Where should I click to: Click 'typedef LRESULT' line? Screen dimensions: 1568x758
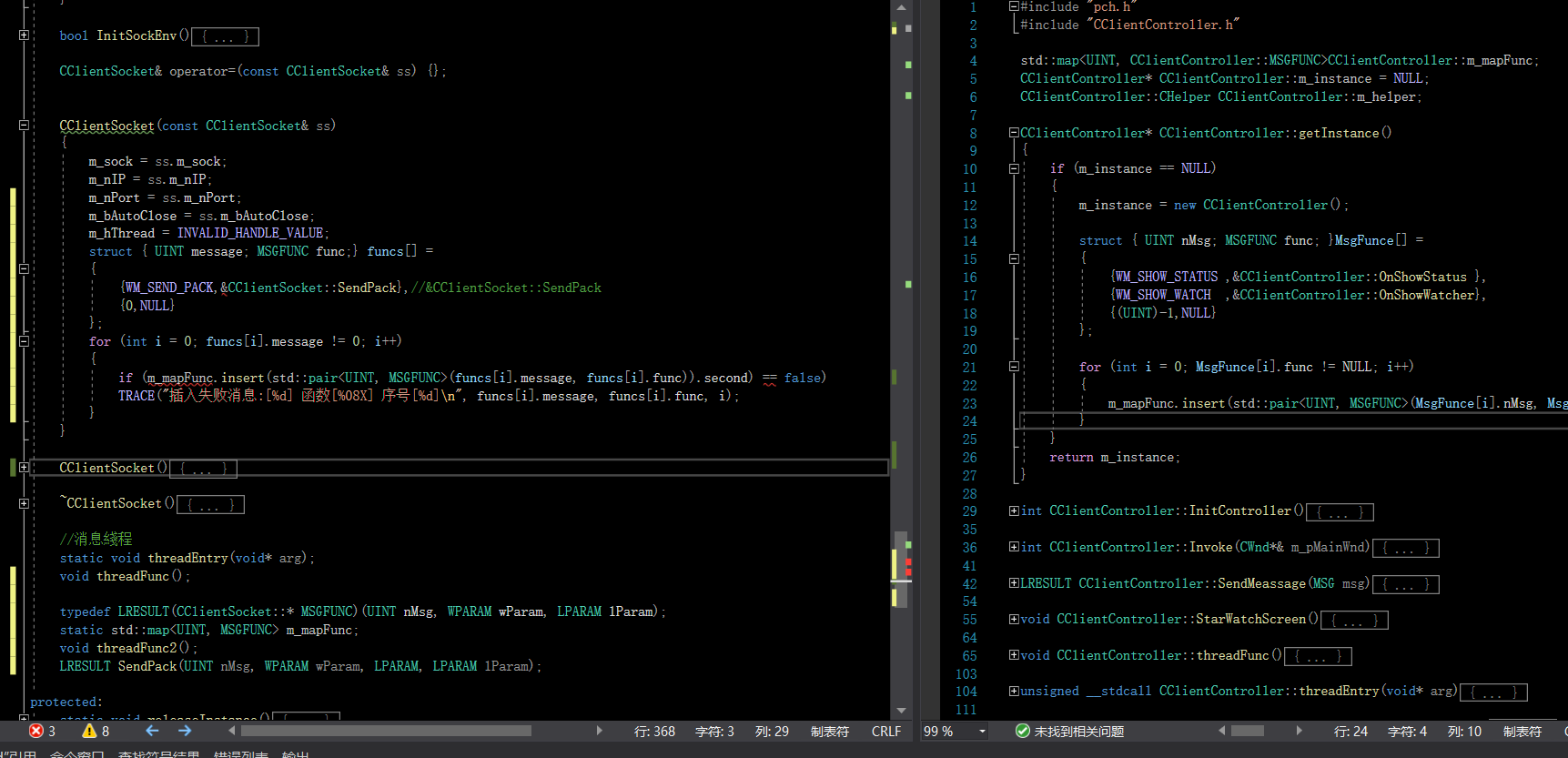[362, 611]
